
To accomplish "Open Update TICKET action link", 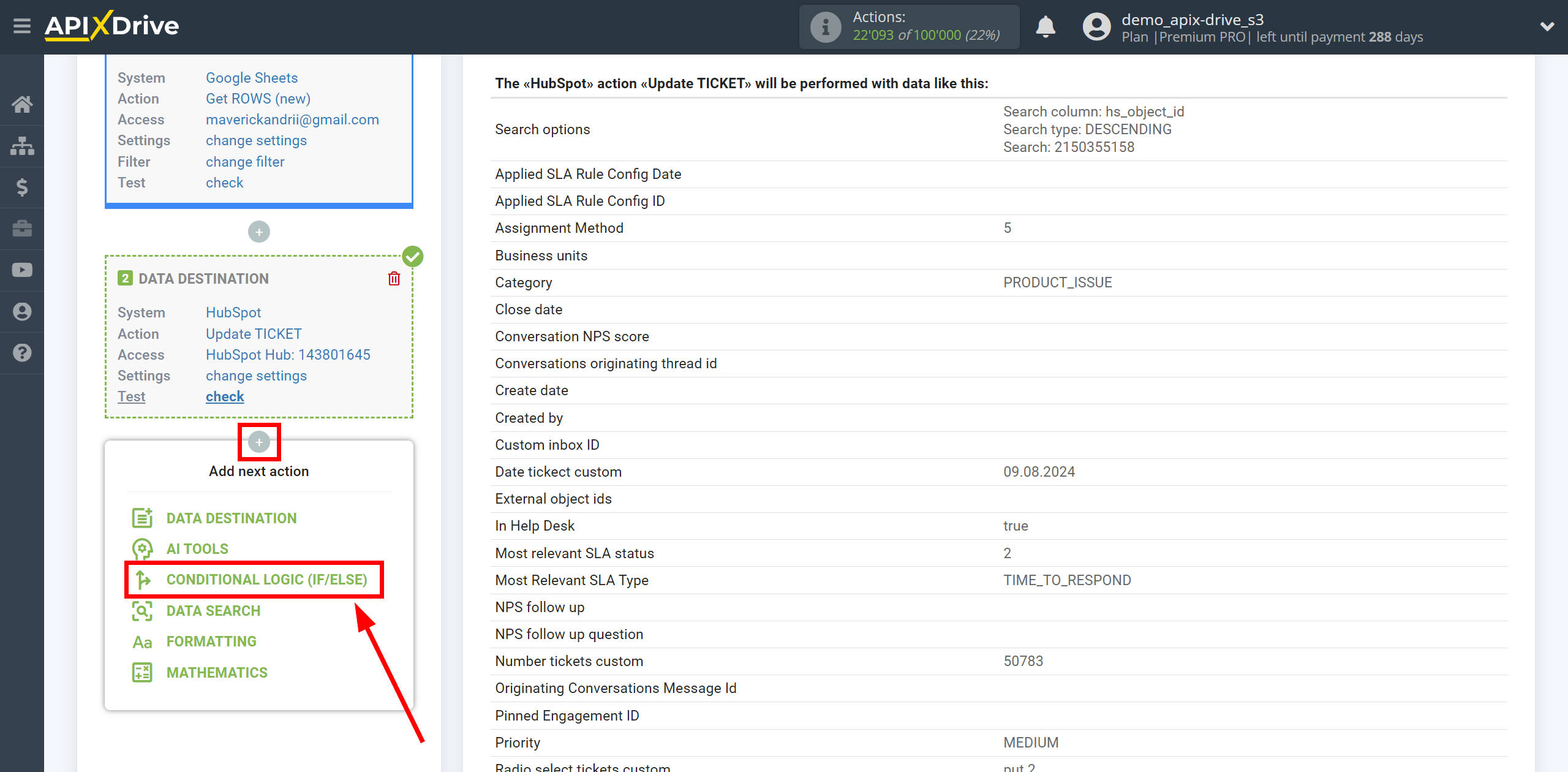I will point(254,334).
